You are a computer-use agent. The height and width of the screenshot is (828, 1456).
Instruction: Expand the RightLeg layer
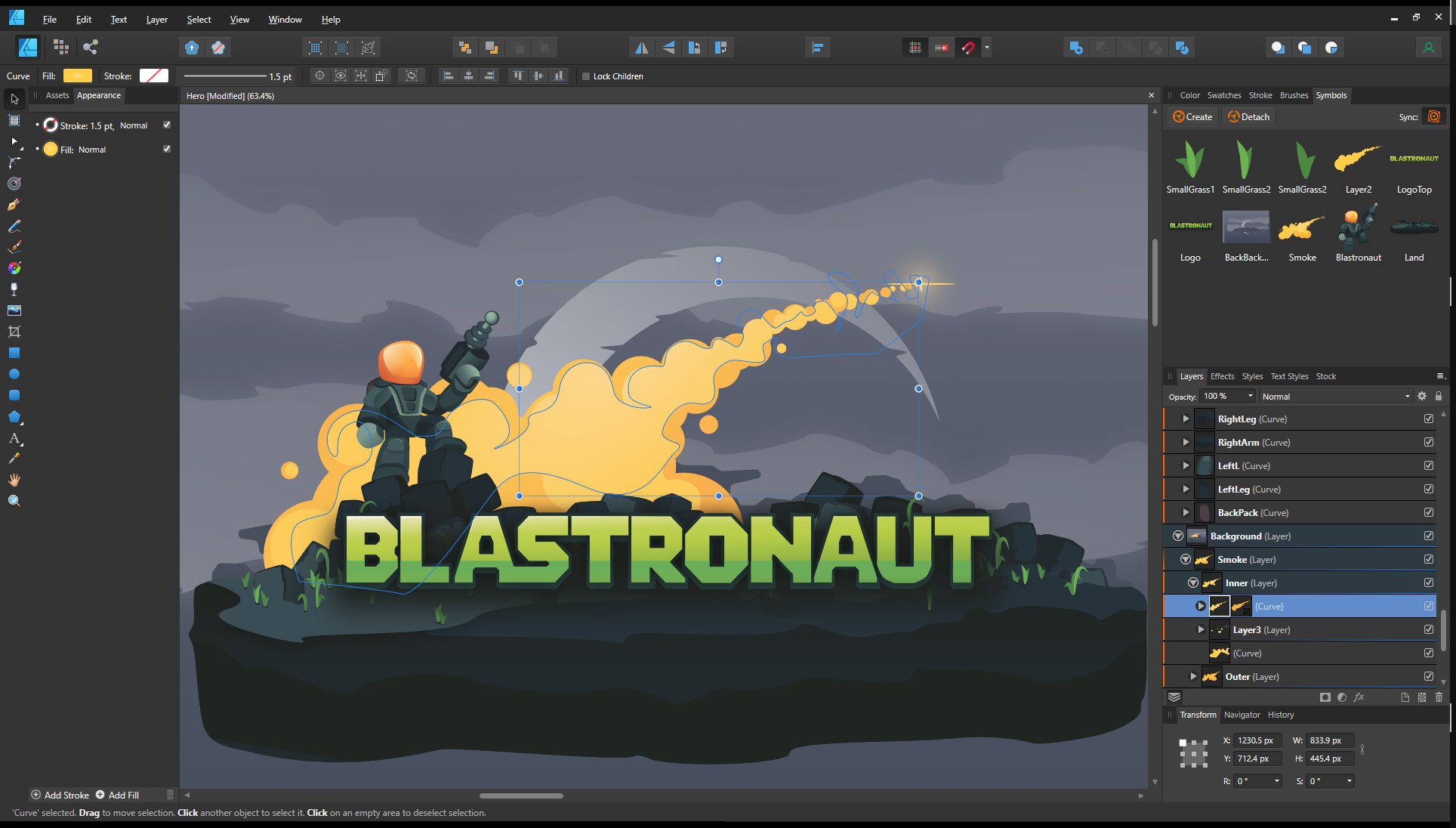(1186, 419)
